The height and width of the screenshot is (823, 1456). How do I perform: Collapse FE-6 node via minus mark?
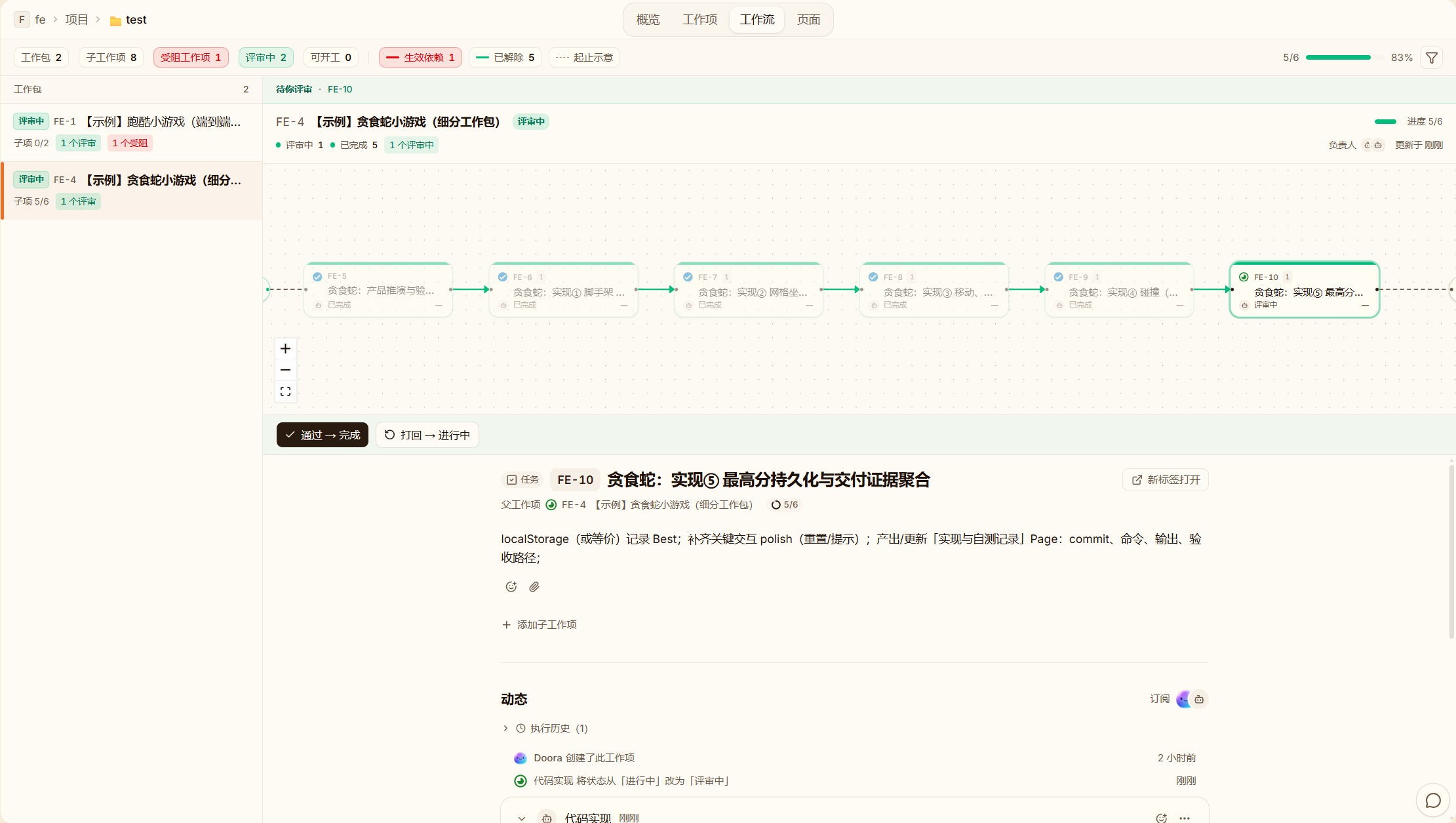click(x=624, y=306)
